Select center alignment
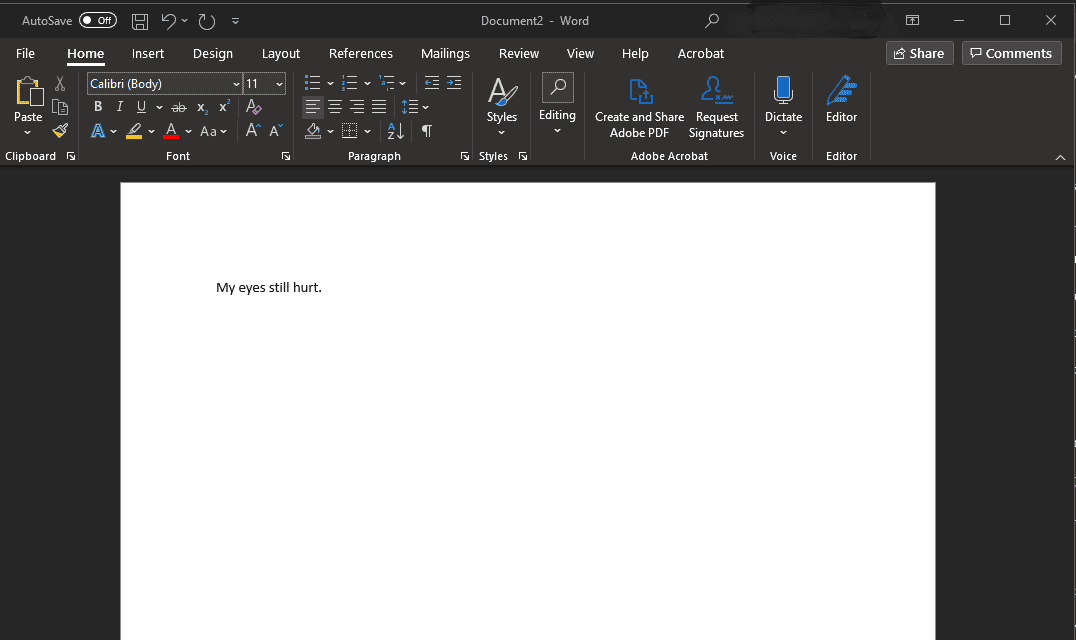1076x640 pixels. [x=334, y=107]
